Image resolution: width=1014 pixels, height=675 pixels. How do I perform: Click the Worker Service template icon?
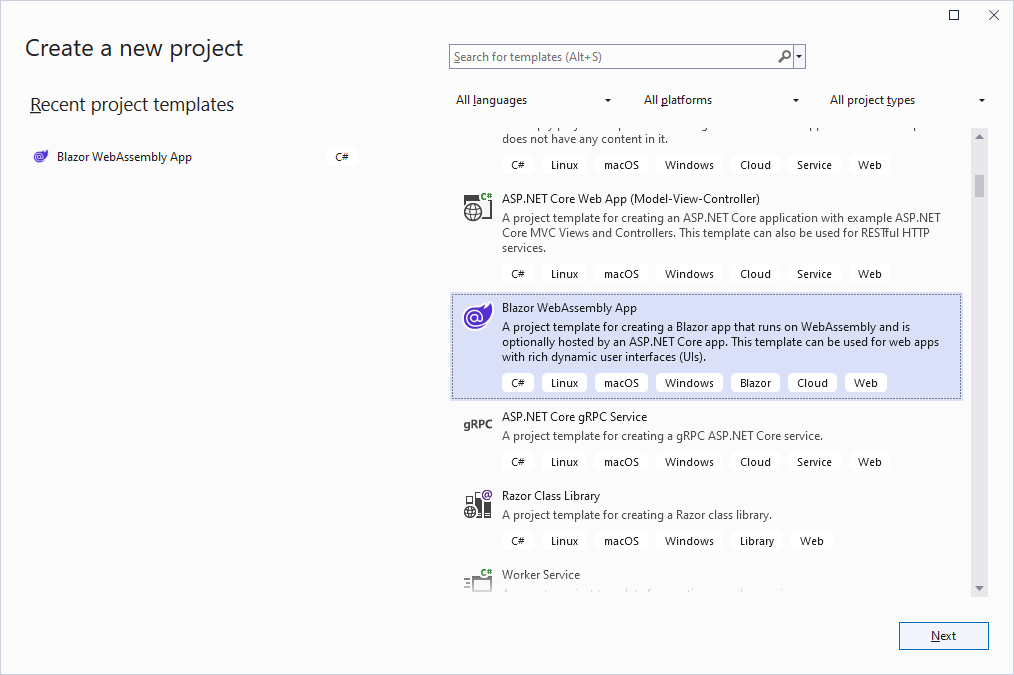tap(477, 580)
